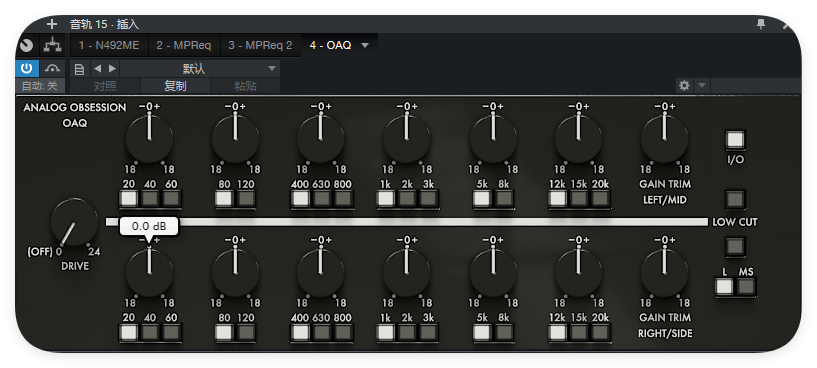
Task: Click the top-row gain knob above 400 630 800
Action: (321, 139)
